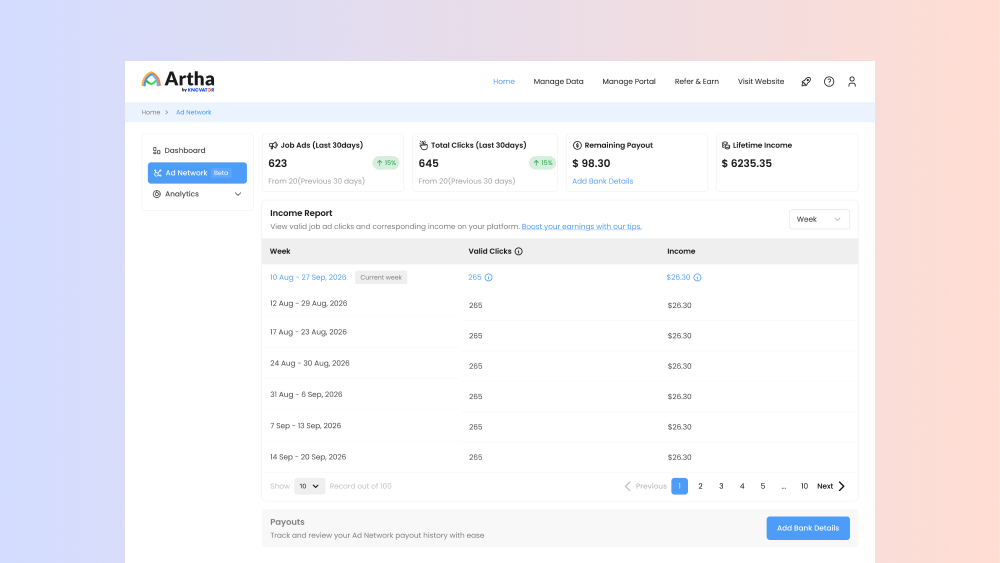1000x563 pixels.
Task: Click the Home breadcrumb link
Action: (x=151, y=112)
